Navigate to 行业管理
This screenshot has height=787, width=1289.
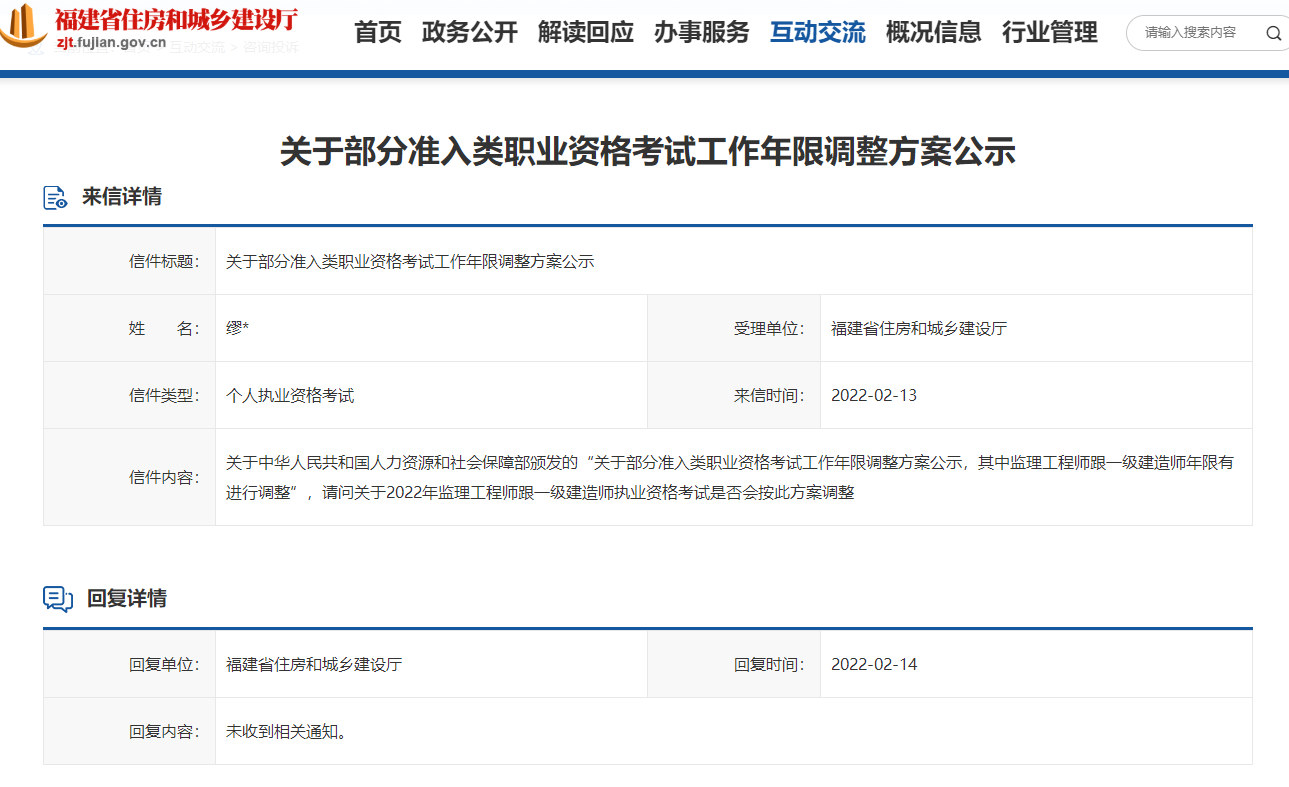(1050, 33)
